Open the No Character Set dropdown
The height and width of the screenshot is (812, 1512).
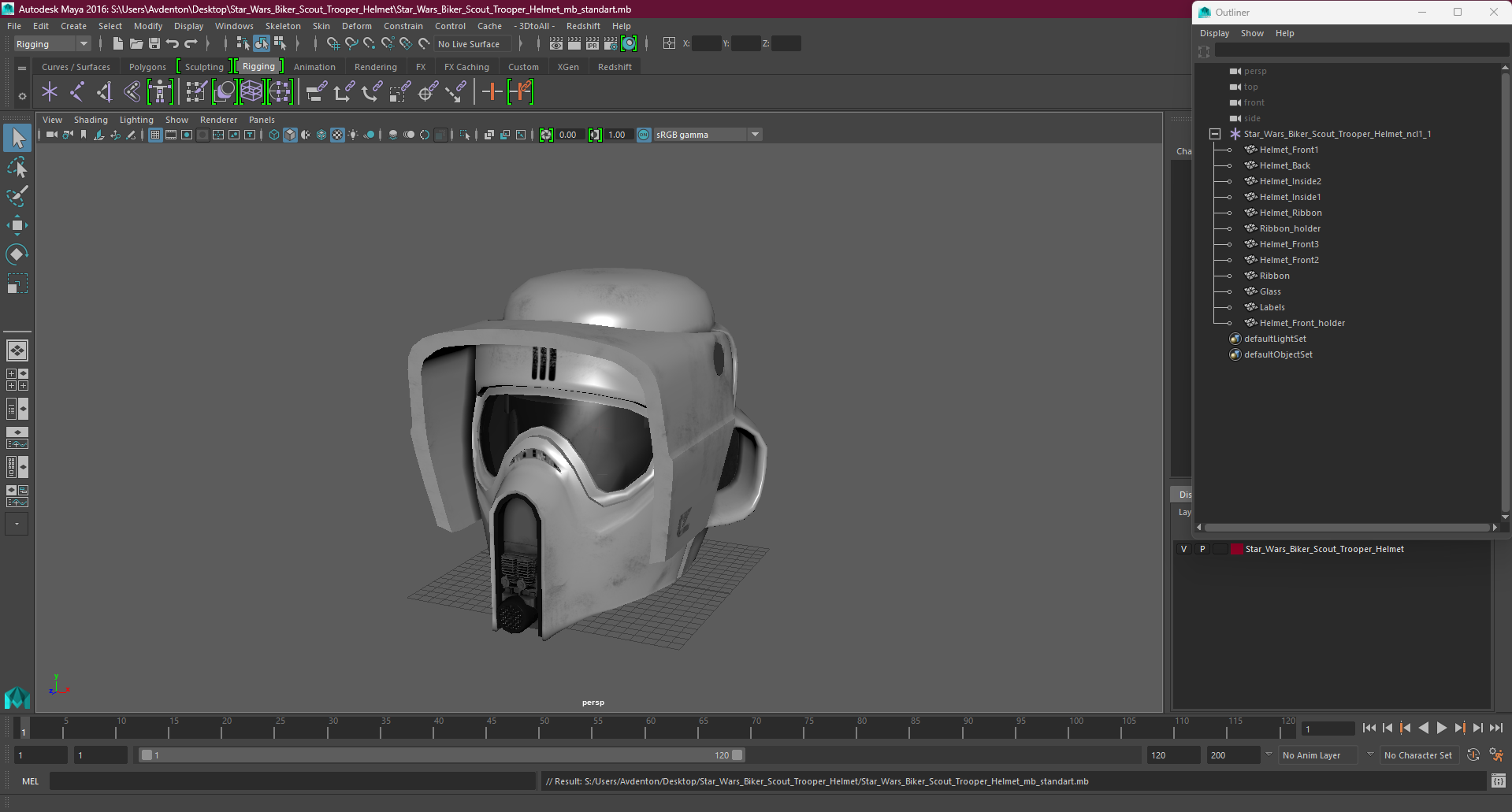[1419, 755]
